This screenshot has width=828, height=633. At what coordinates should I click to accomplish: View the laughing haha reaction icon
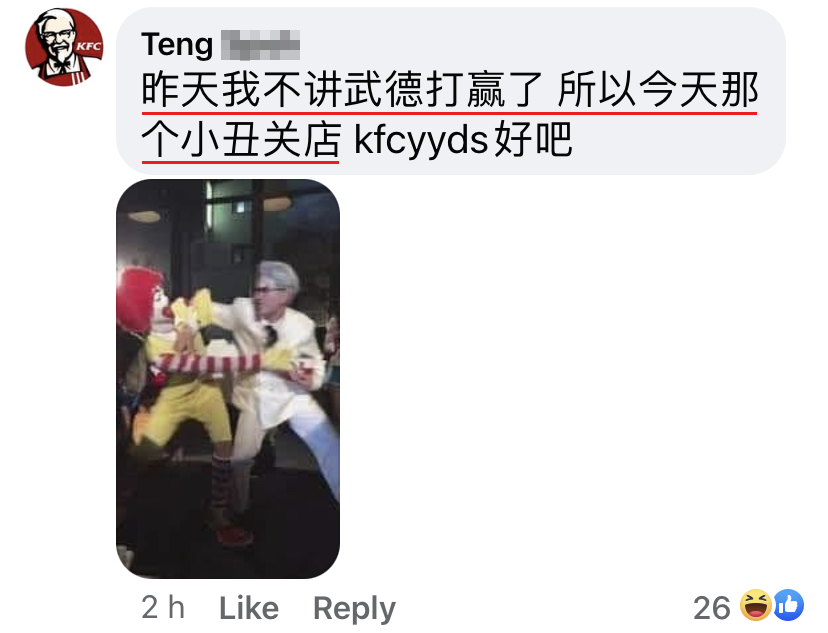[755, 606]
